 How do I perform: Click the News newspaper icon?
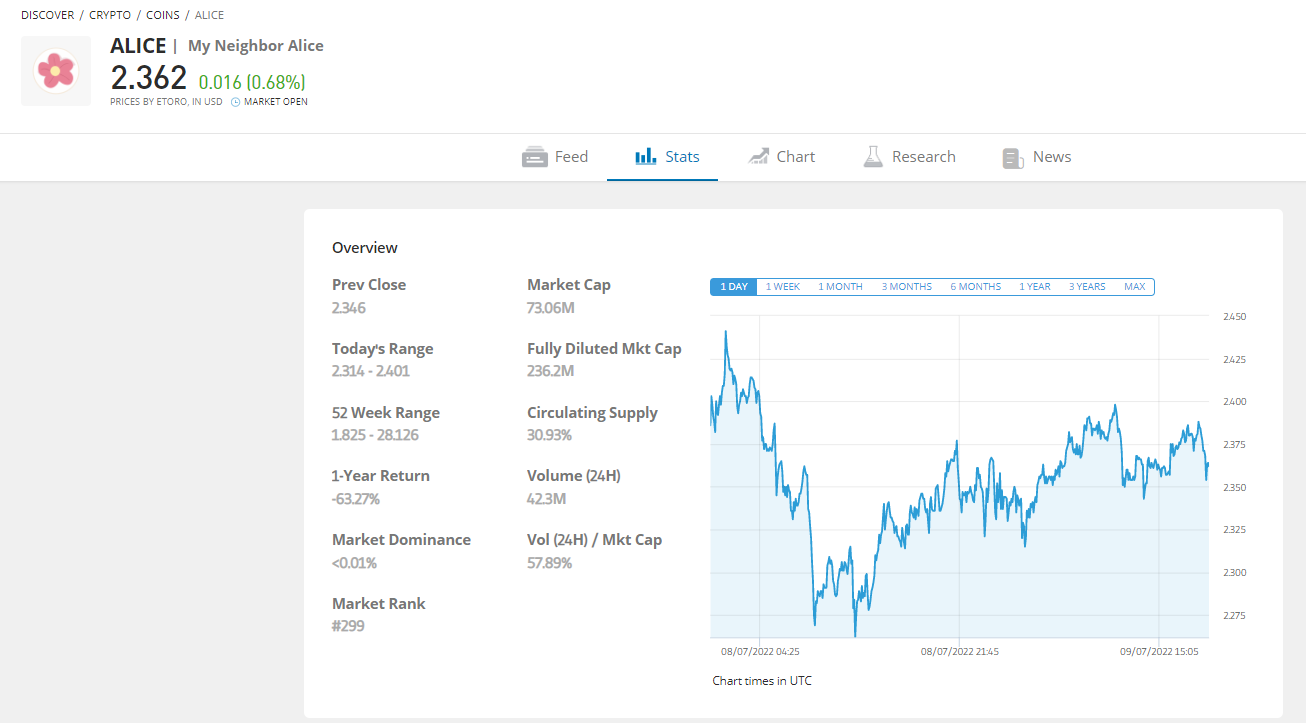pyautogui.click(x=1014, y=158)
